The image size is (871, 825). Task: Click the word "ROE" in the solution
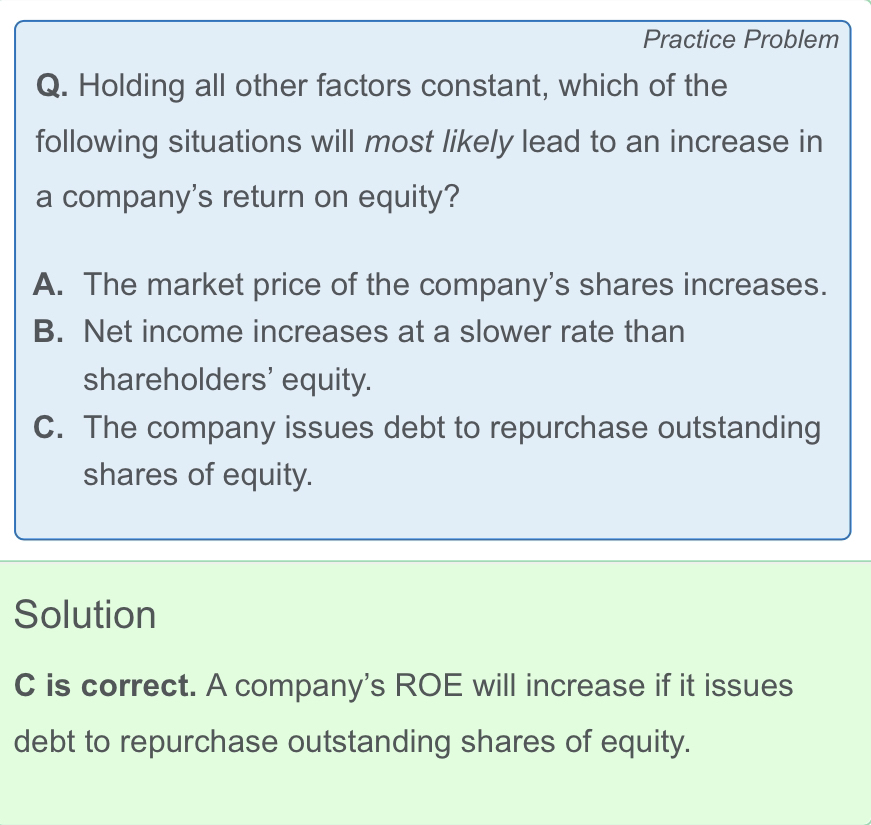pyautogui.click(x=430, y=687)
